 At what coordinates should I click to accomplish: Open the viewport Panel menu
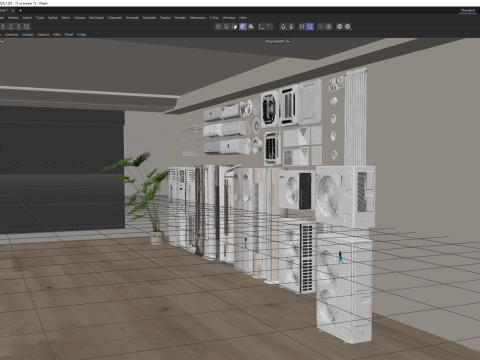click(x=69, y=35)
